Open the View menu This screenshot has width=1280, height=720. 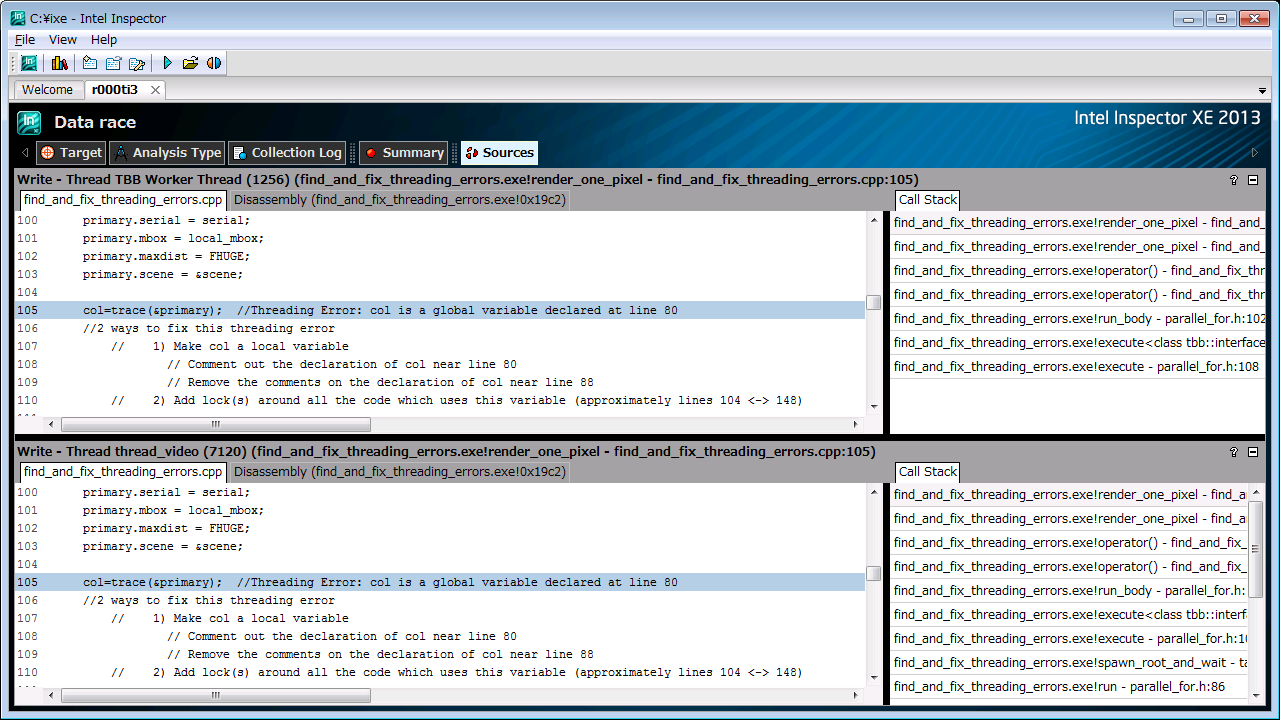point(63,39)
